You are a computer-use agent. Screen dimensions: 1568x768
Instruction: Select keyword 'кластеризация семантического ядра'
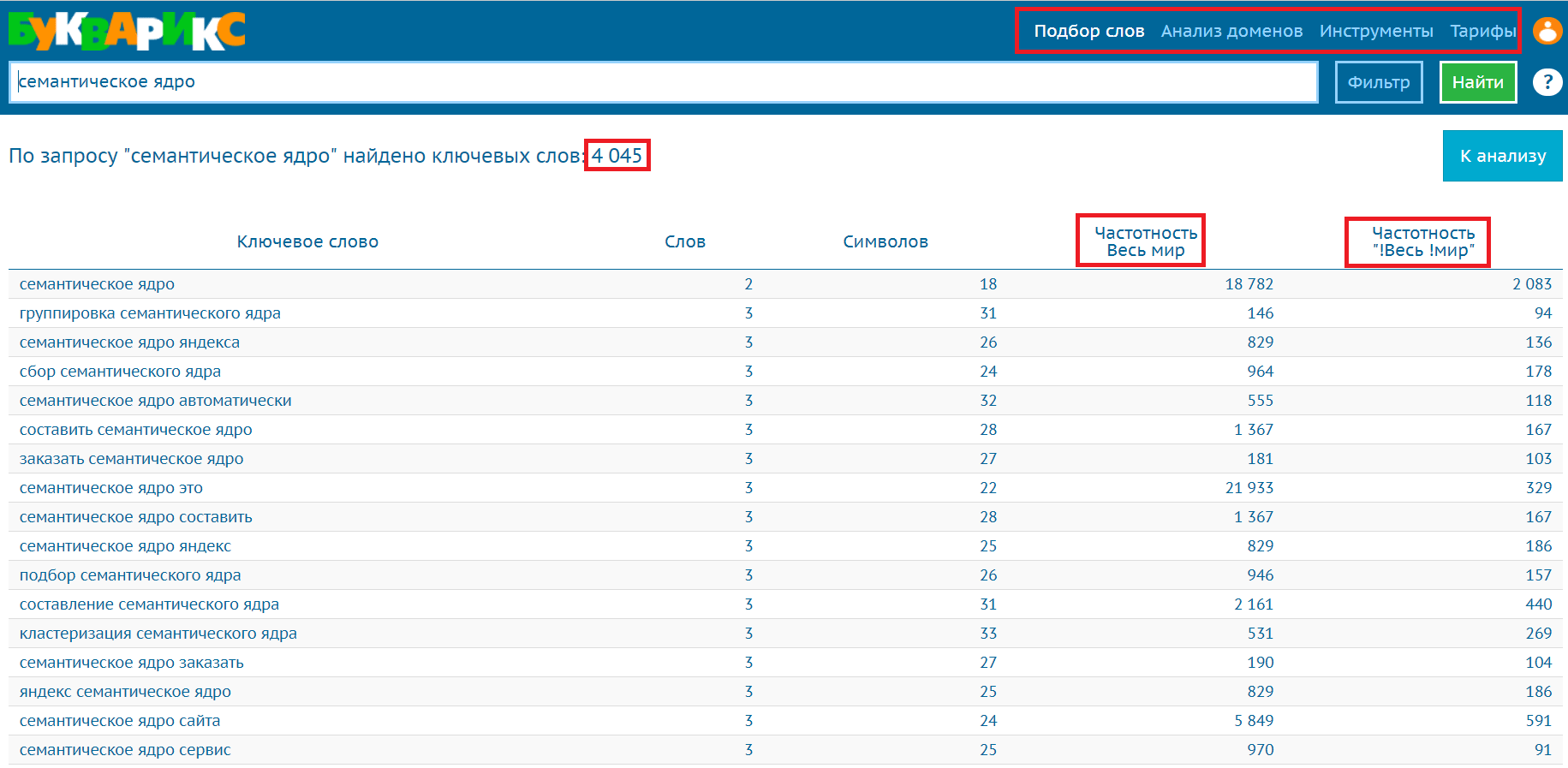(158, 634)
